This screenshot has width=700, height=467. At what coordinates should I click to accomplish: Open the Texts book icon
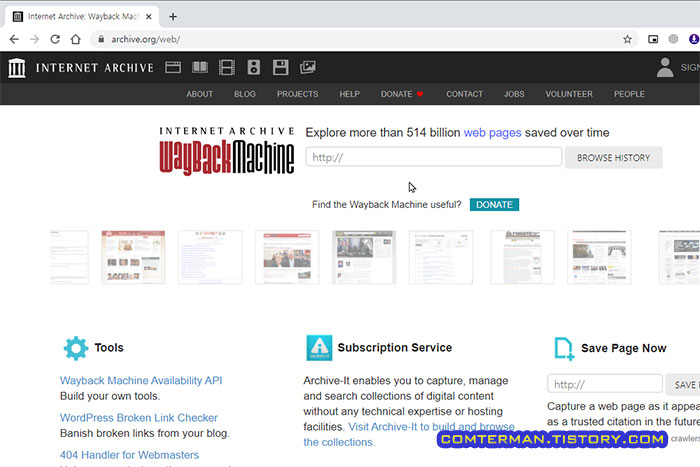tap(200, 67)
